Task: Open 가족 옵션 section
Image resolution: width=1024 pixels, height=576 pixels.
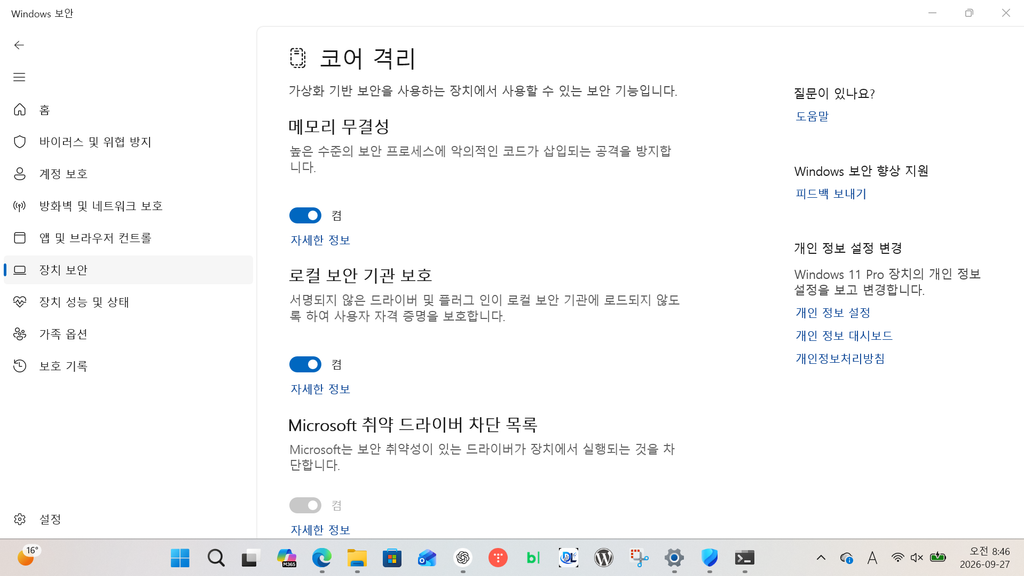Action: [128, 334]
